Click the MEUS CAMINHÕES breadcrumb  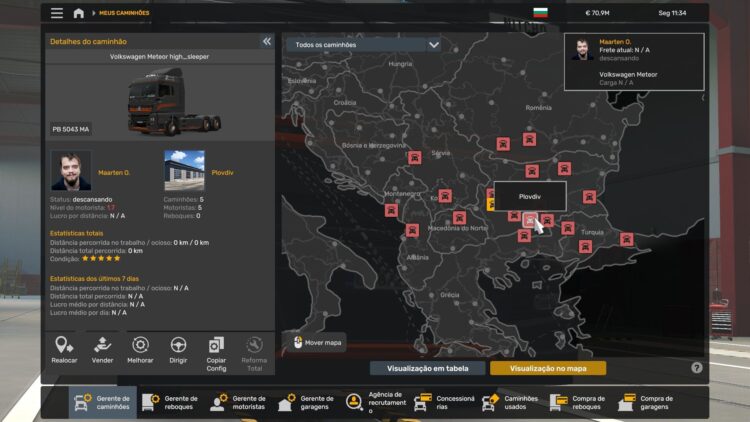[x=124, y=13]
